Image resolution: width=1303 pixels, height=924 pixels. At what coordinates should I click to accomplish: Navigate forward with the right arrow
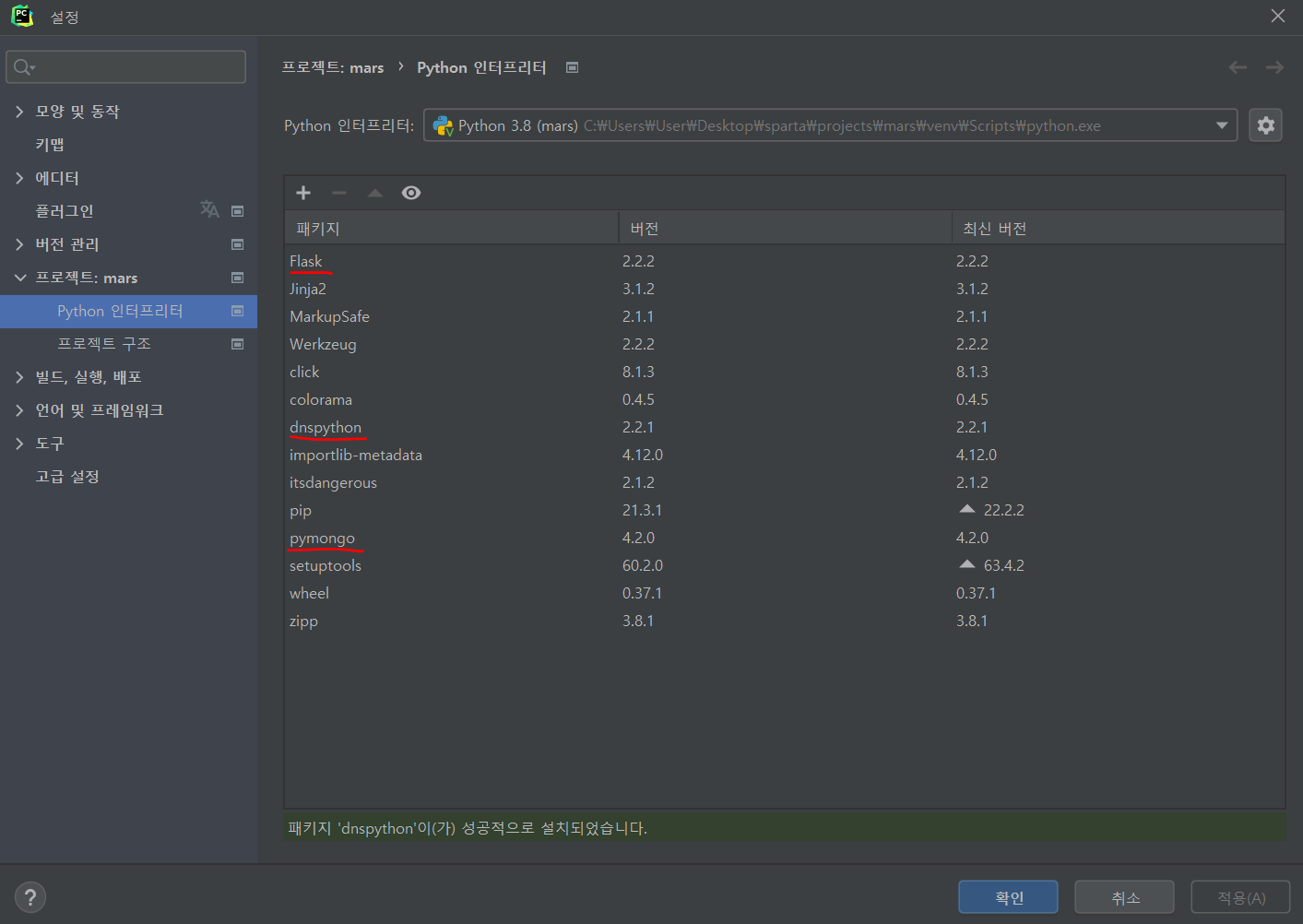[1274, 67]
